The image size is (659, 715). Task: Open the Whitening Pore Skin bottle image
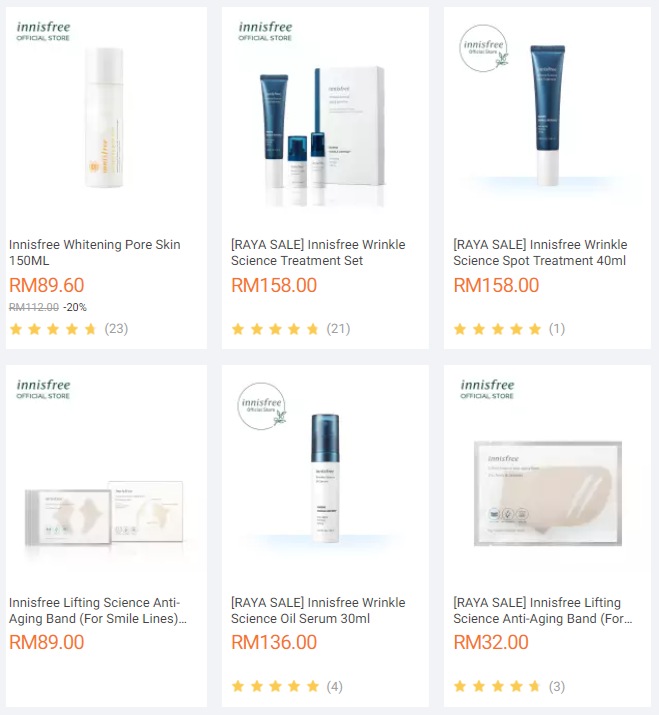pyautogui.click(x=104, y=118)
